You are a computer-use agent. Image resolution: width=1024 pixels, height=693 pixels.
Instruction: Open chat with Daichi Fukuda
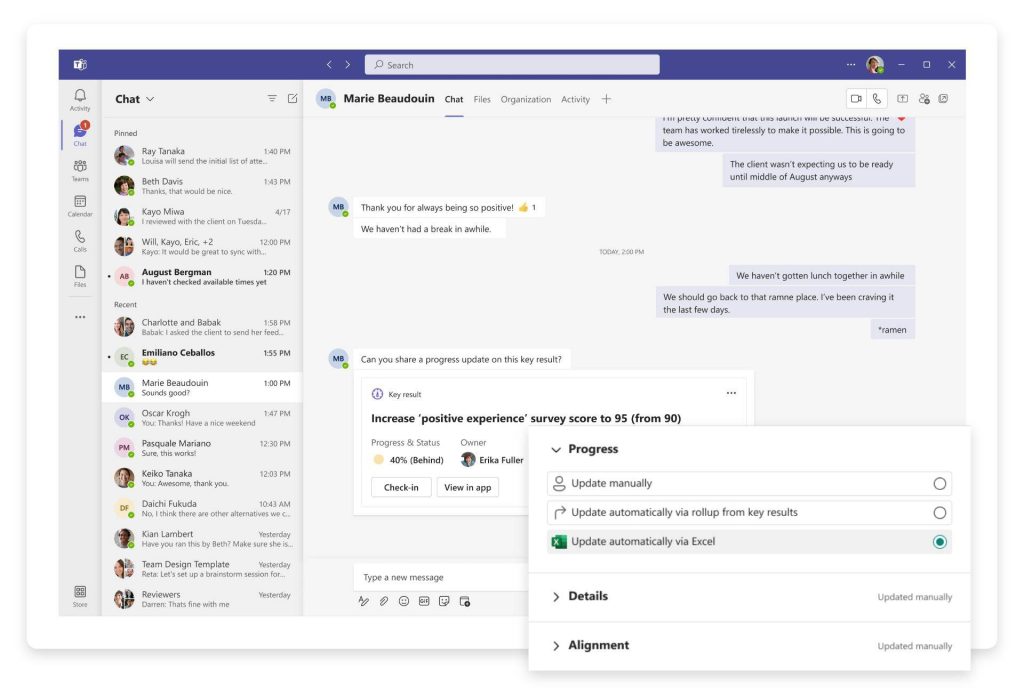pos(202,509)
